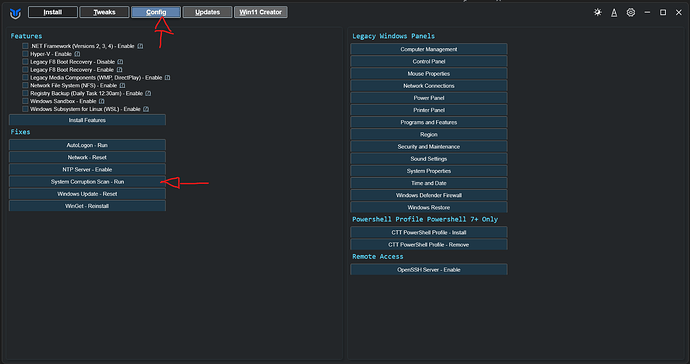
Task: Open help icon beside Network File System - Enable
Action: tap(122, 86)
